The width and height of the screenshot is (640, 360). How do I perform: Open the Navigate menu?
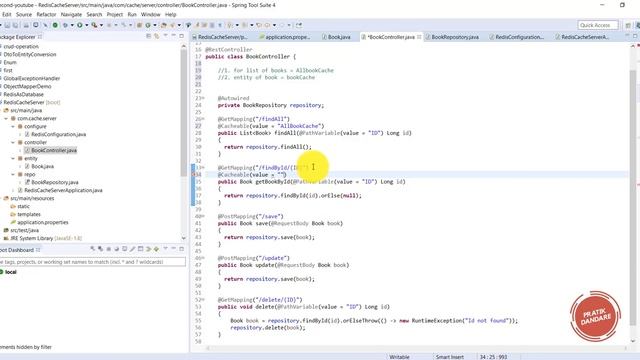71,14
